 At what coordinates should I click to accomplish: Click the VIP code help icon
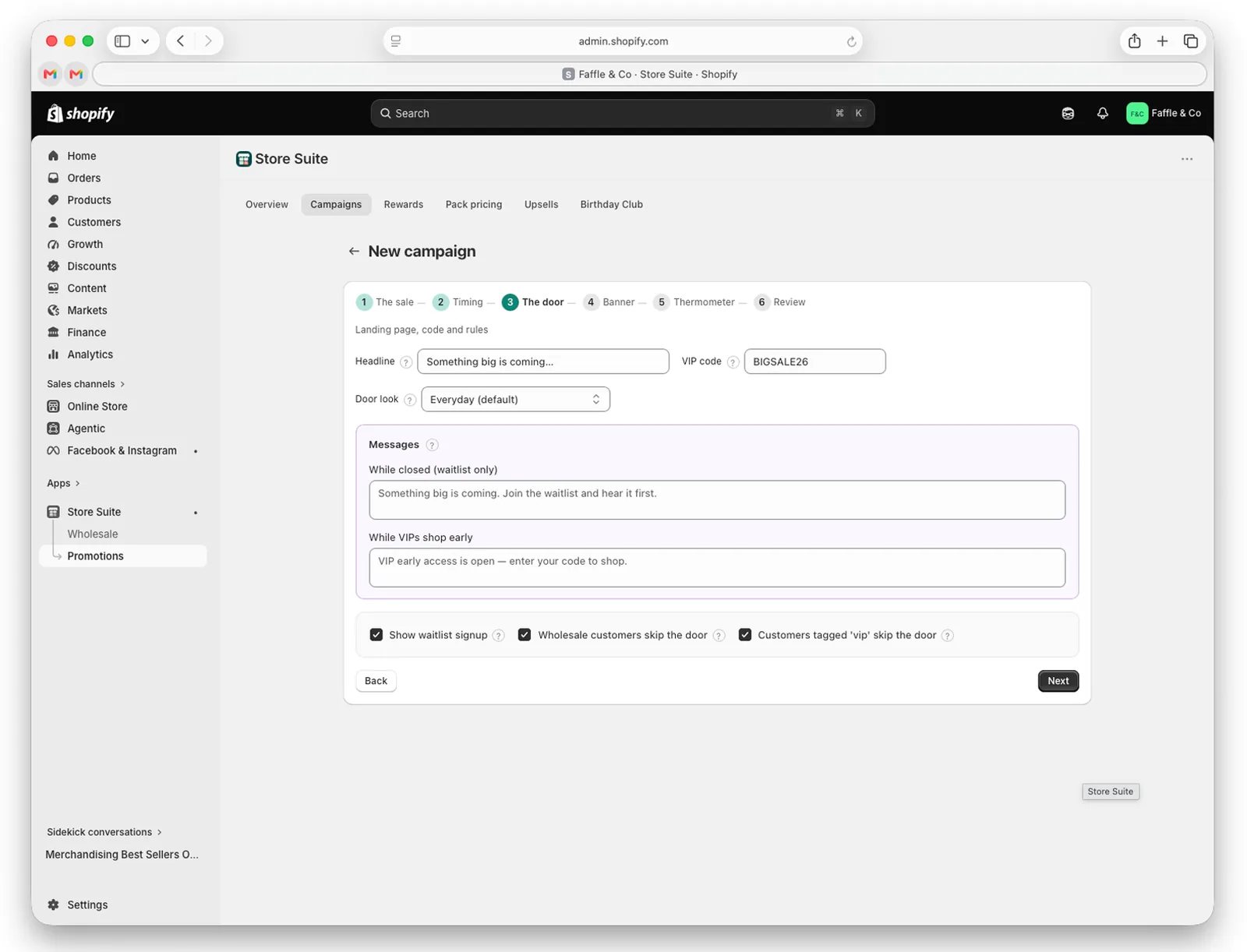point(733,362)
